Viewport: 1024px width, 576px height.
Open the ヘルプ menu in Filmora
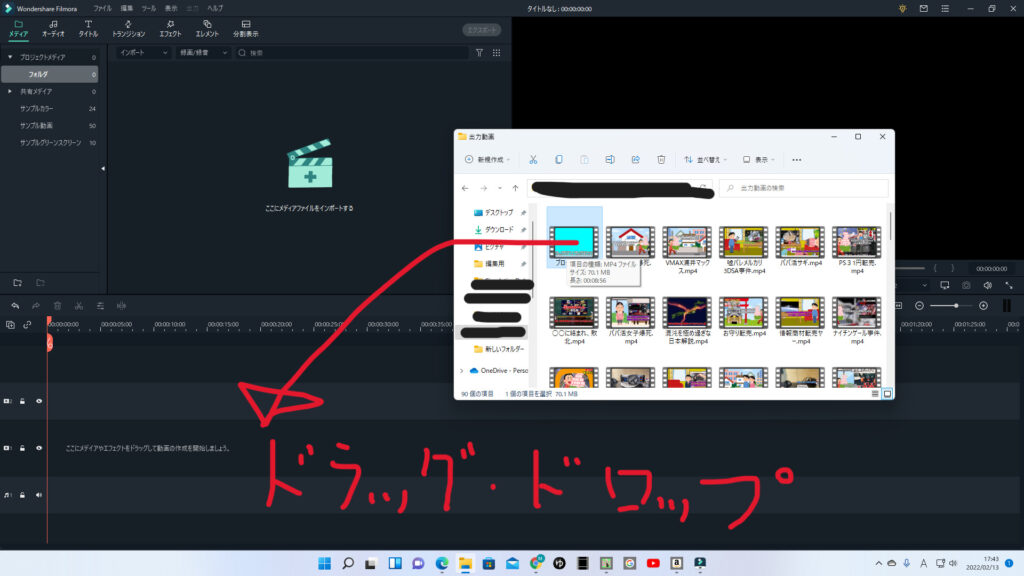point(215,8)
